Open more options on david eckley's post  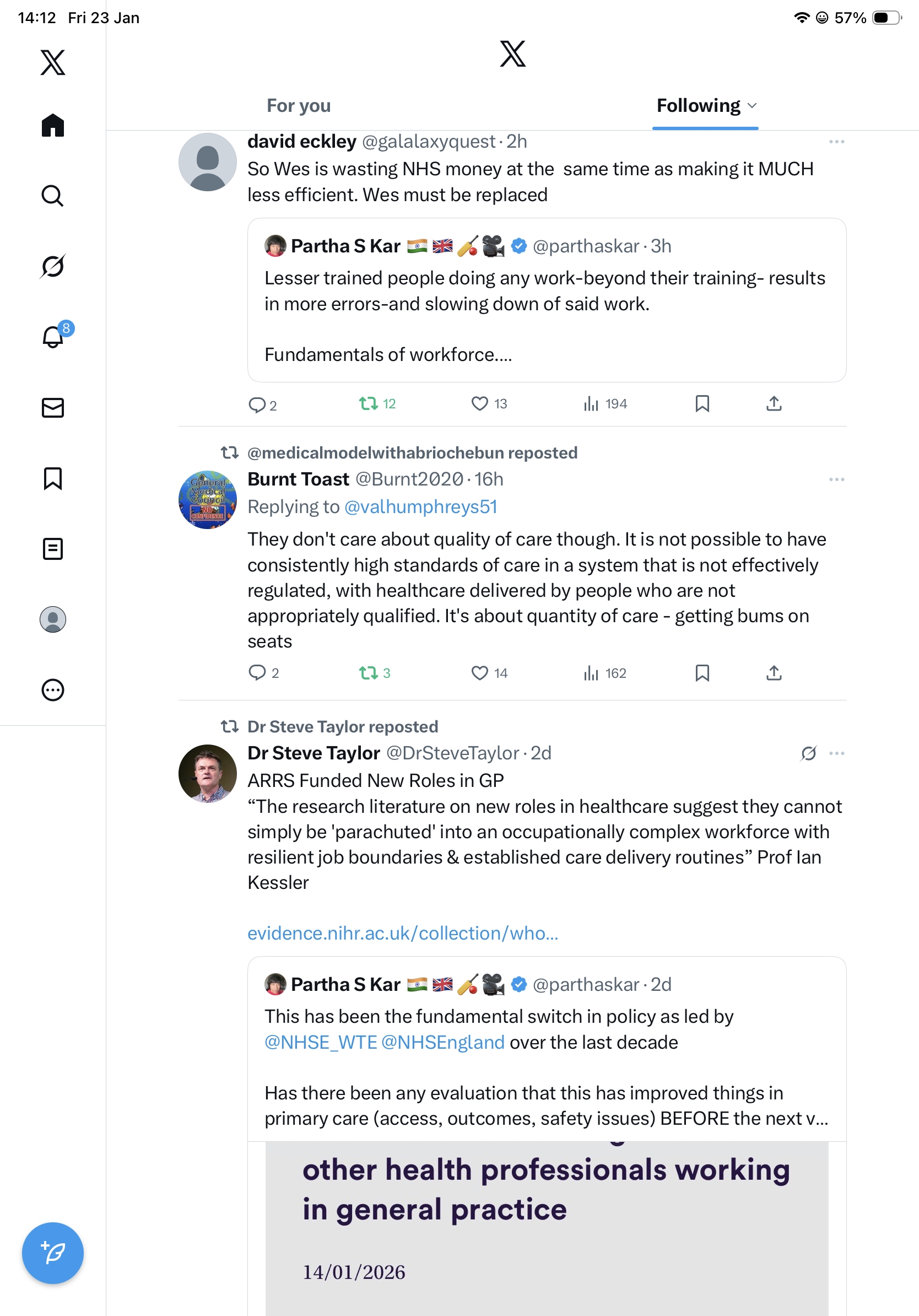point(836,142)
